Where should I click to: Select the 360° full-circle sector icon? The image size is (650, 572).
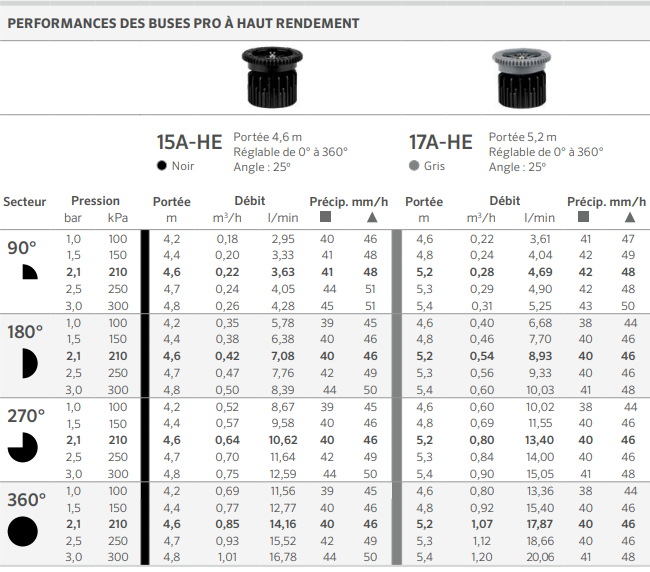[x=23, y=531]
